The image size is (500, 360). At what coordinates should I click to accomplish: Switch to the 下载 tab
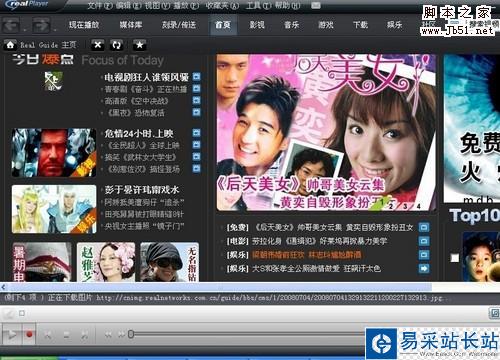pyautogui.click(x=361, y=25)
